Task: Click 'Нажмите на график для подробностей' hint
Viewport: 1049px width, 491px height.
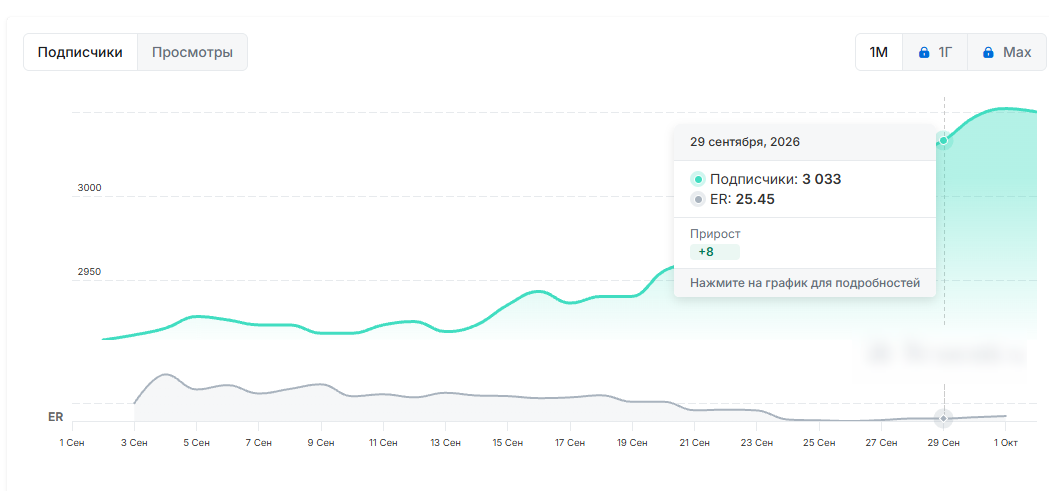Action: (805, 283)
